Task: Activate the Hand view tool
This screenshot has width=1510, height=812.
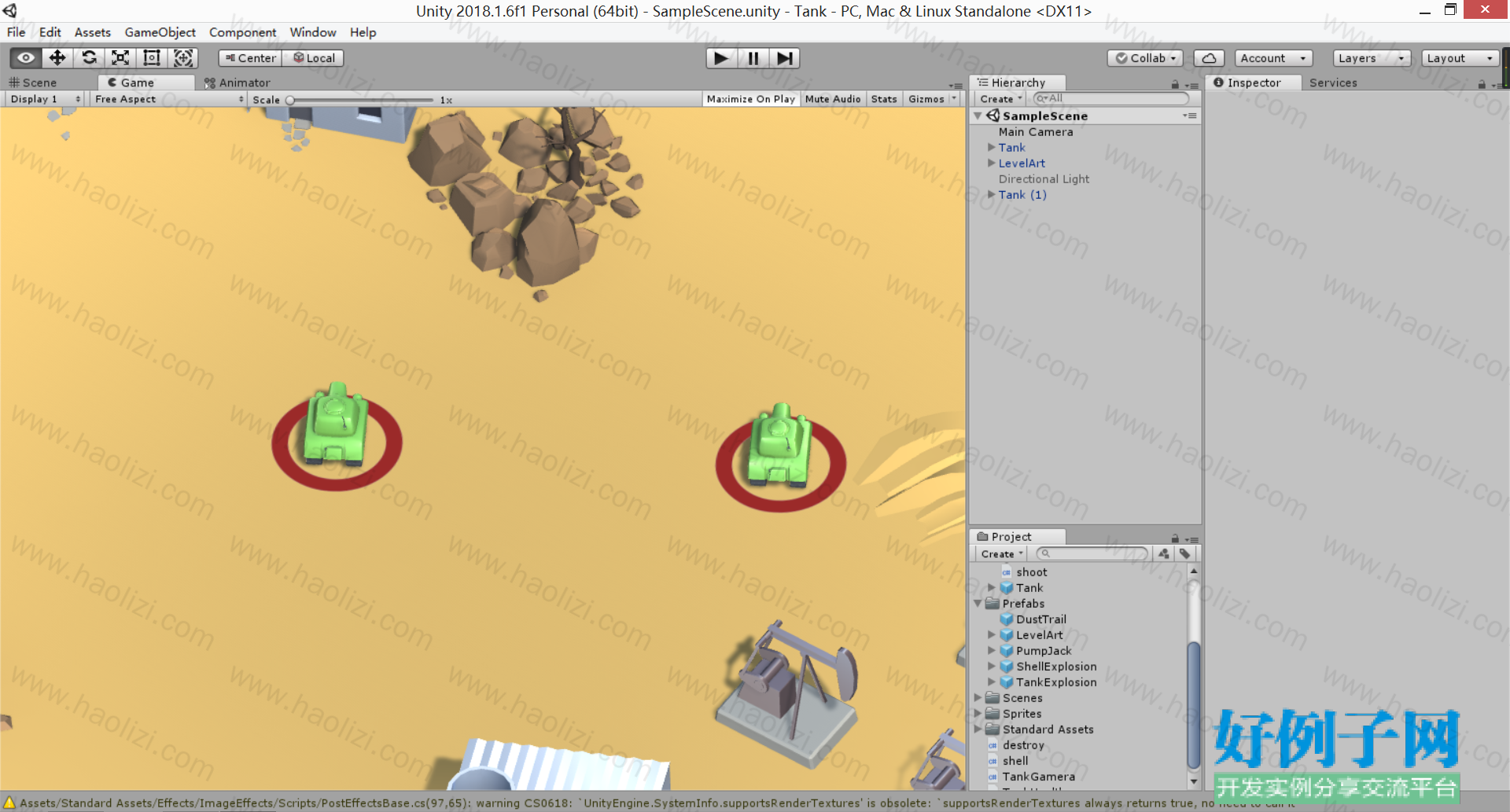Action: click(26, 58)
